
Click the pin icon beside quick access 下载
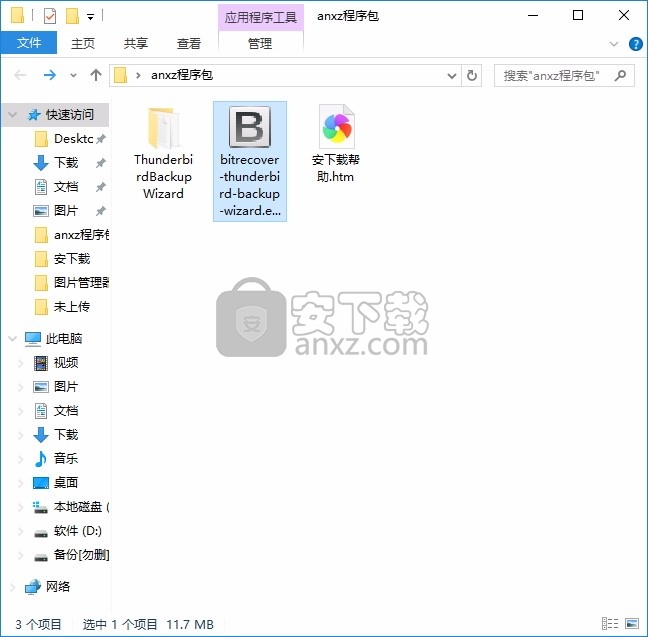(101, 163)
